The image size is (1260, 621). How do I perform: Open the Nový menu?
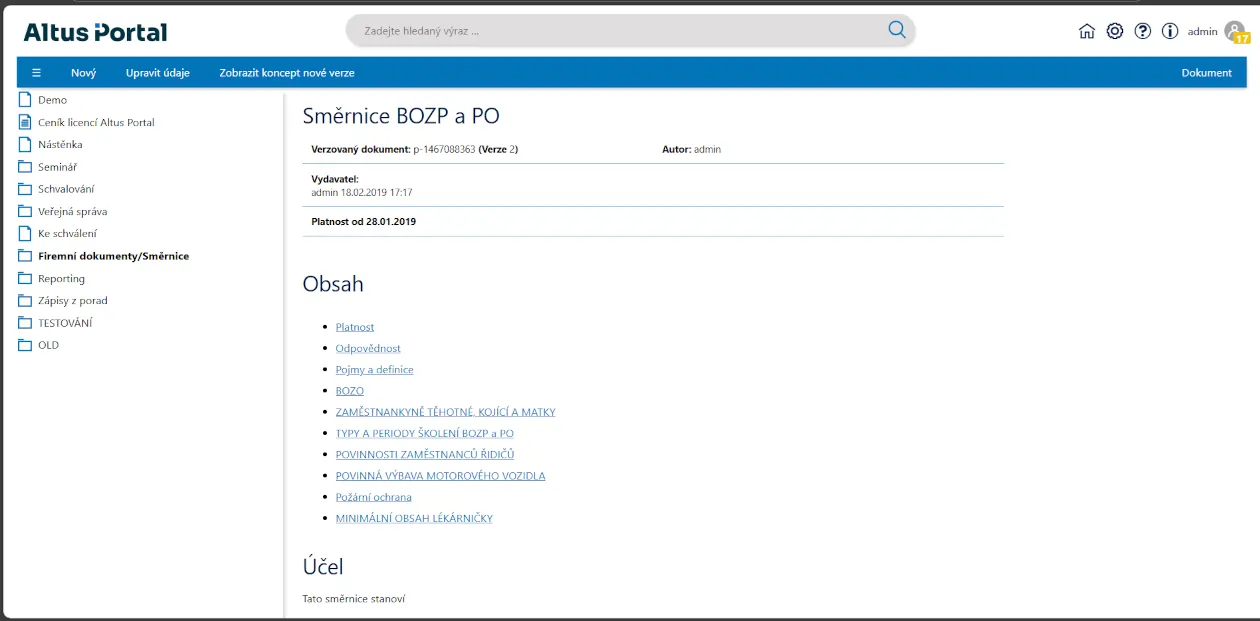coord(83,73)
